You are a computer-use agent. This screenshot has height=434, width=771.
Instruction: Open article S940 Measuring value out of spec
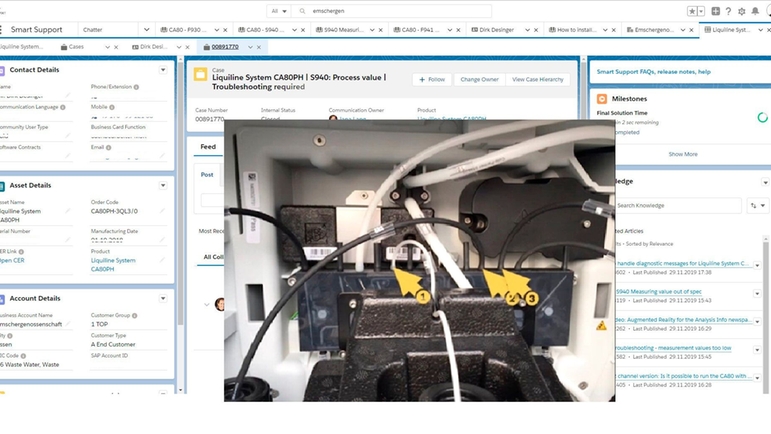point(659,291)
